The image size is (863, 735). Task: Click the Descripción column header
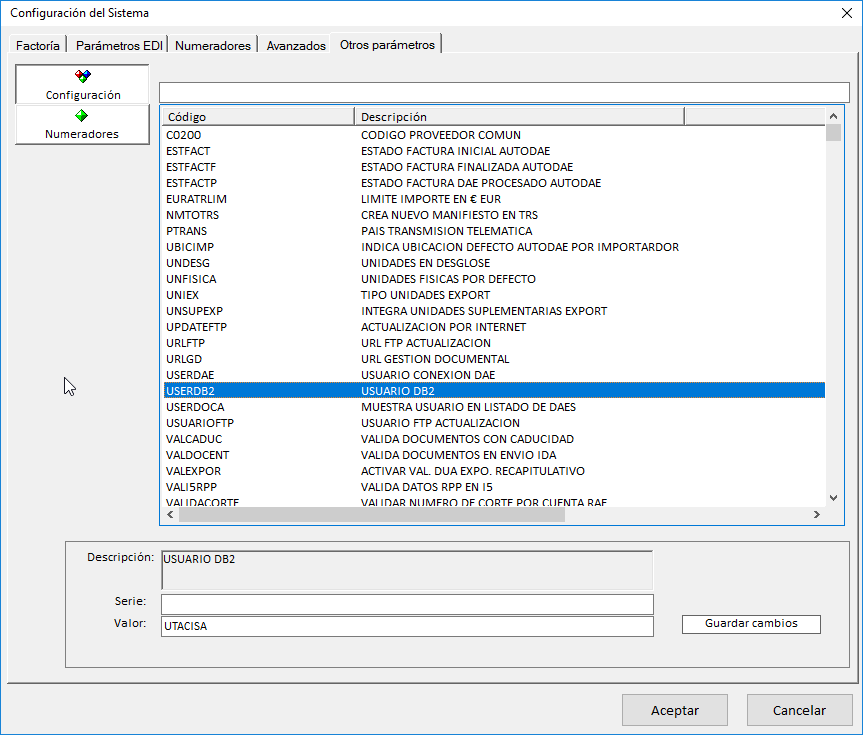click(518, 117)
